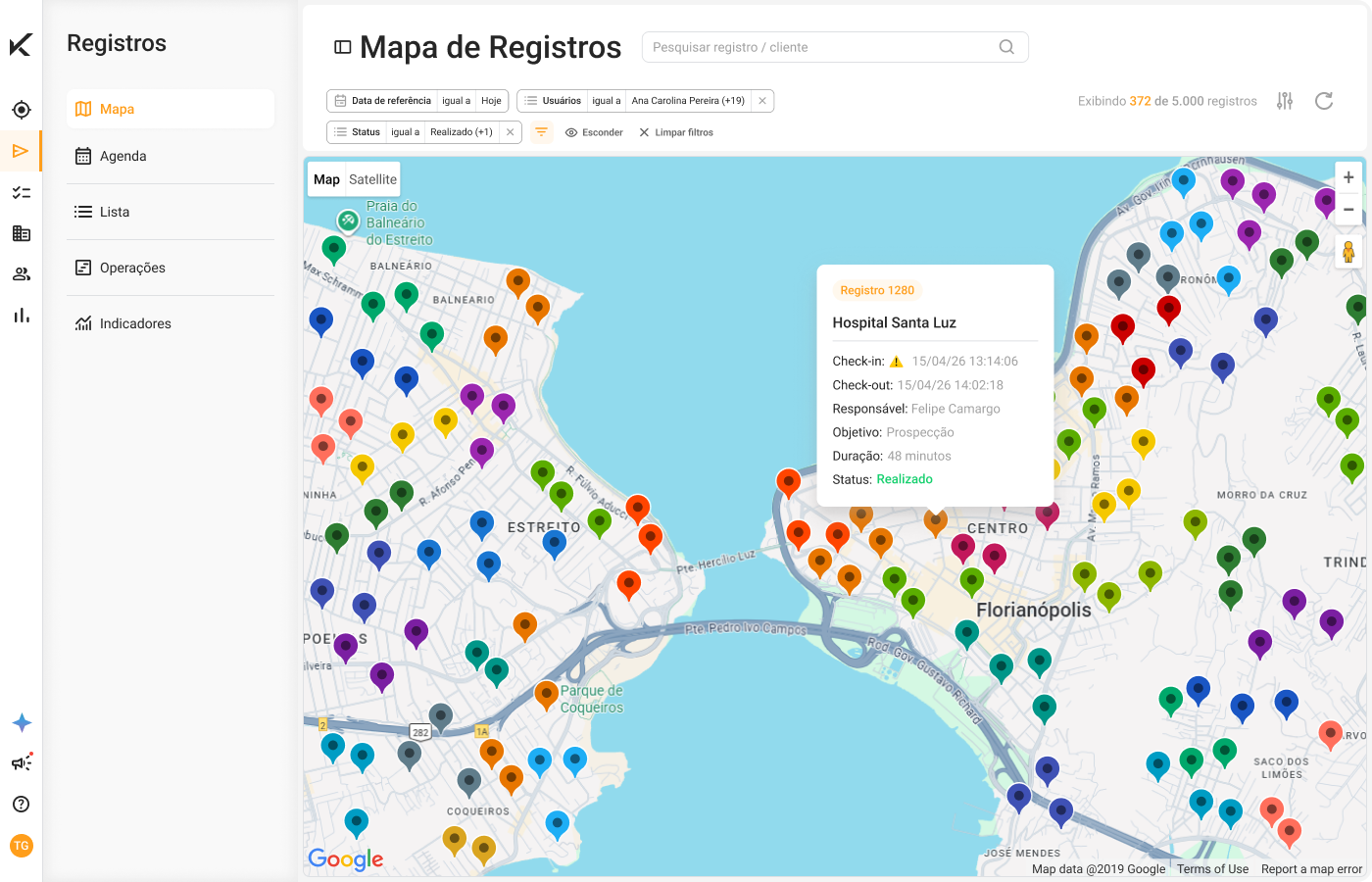Change the date value Hoje

tap(491, 101)
